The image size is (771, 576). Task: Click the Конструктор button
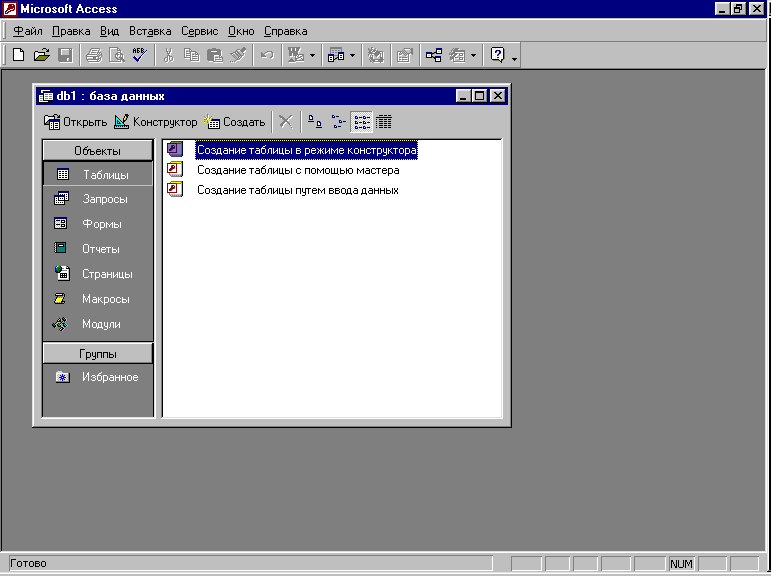point(155,122)
